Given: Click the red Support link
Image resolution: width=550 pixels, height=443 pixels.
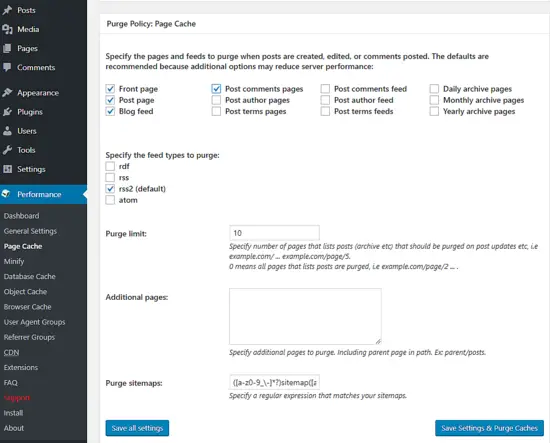Looking at the screenshot, I should point(16,398).
